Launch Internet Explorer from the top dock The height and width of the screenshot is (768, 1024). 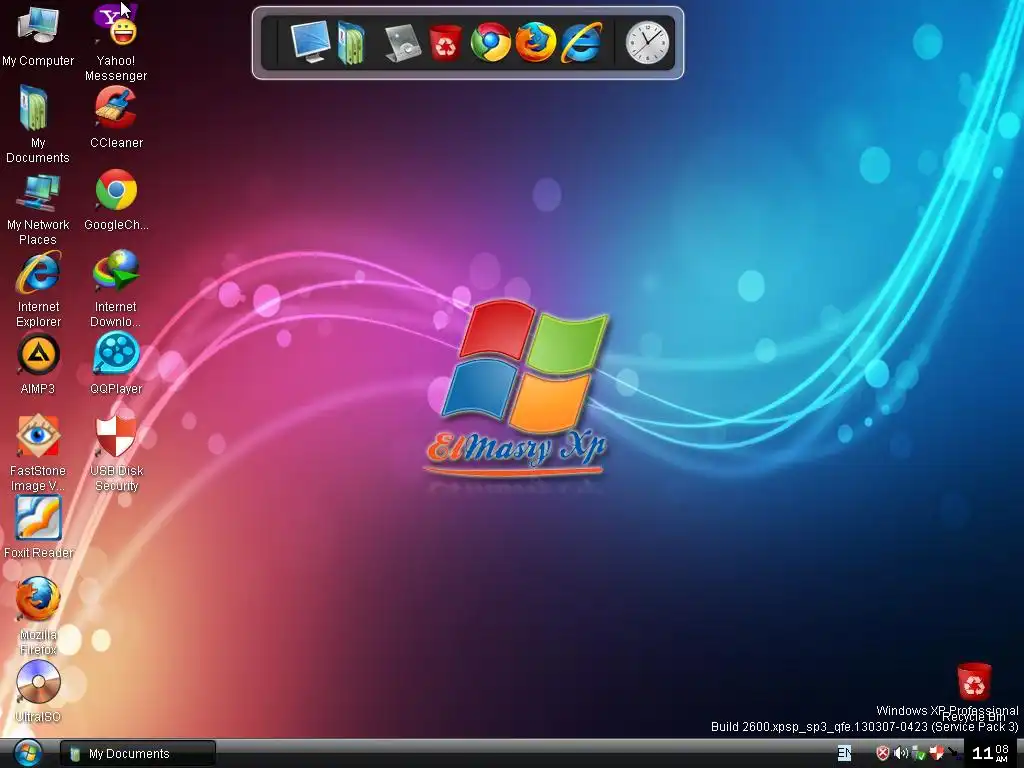pyautogui.click(x=581, y=42)
